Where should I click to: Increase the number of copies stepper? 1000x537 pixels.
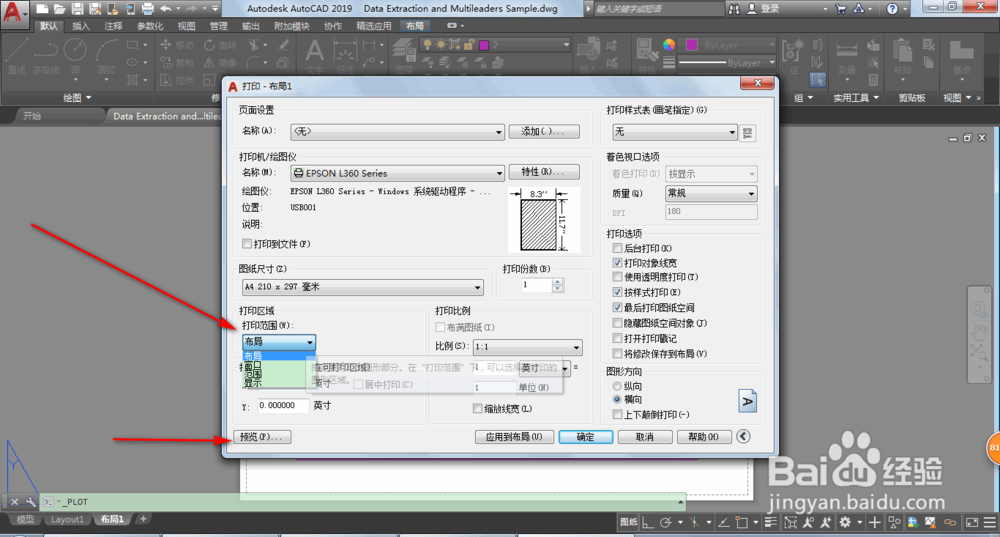pos(558,282)
